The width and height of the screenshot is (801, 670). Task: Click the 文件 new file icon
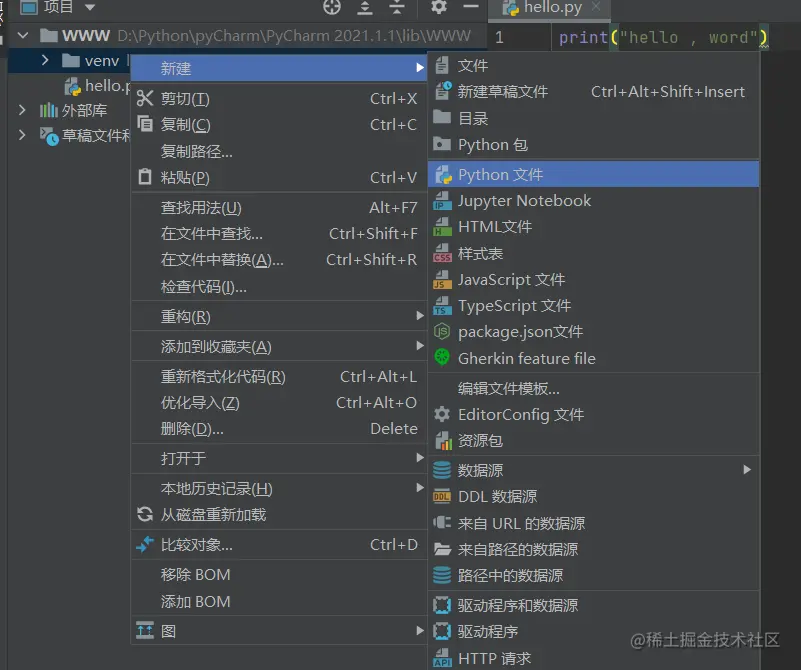coord(442,65)
